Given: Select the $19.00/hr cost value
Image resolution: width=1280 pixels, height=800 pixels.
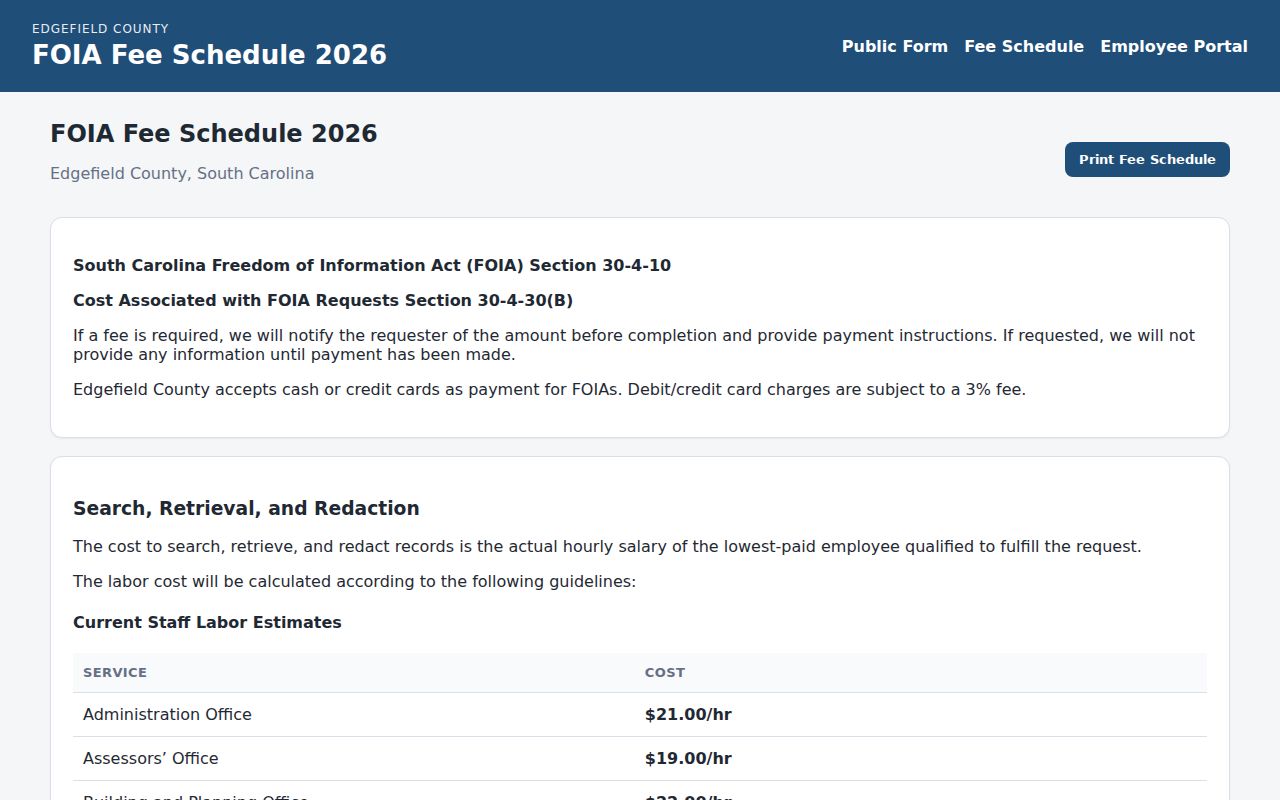Looking at the screenshot, I should pos(688,758).
